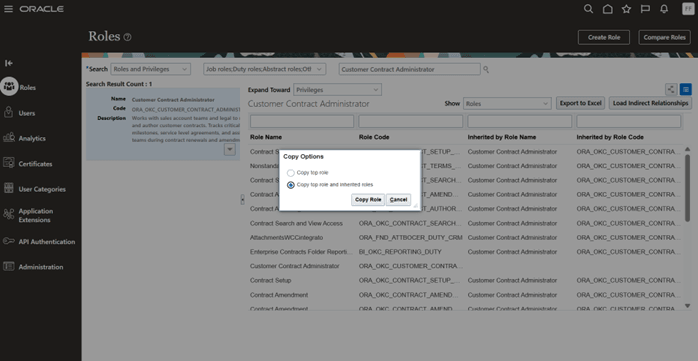Click the Application Extensions sidebar icon
Image resolution: width=698 pixels, height=361 pixels.
click(x=8, y=215)
